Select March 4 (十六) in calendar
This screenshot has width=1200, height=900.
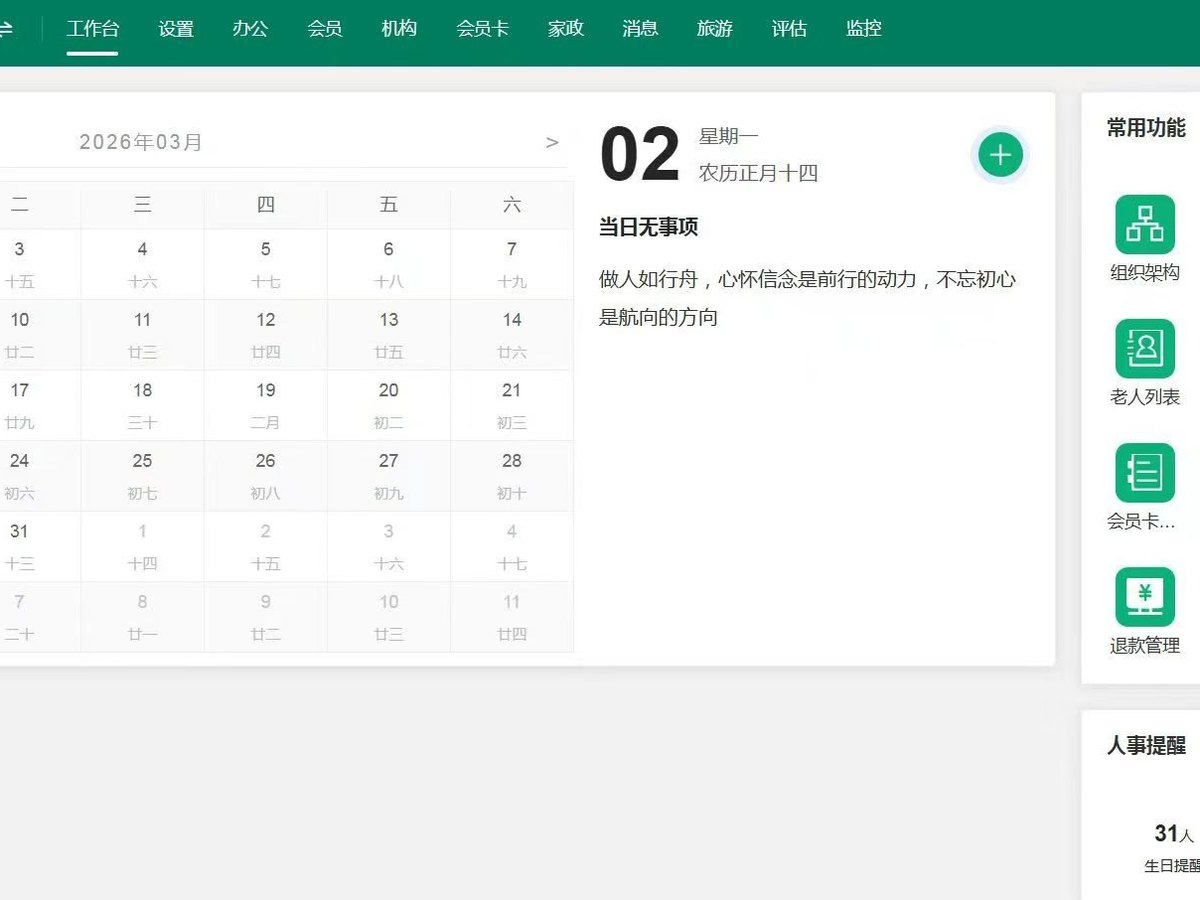point(142,264)
